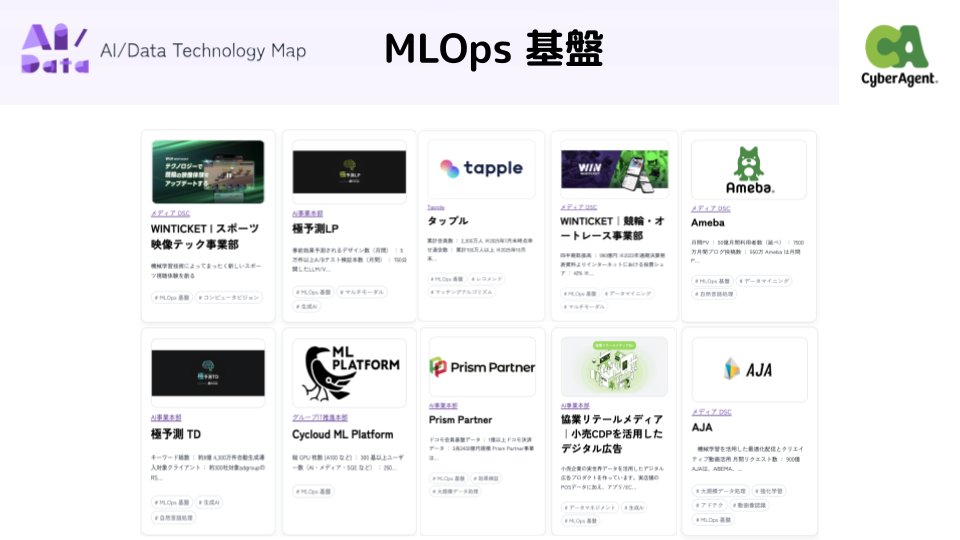
Task: Select 大規模データ処理 tag on Prism Partner card
Action: 456,491
